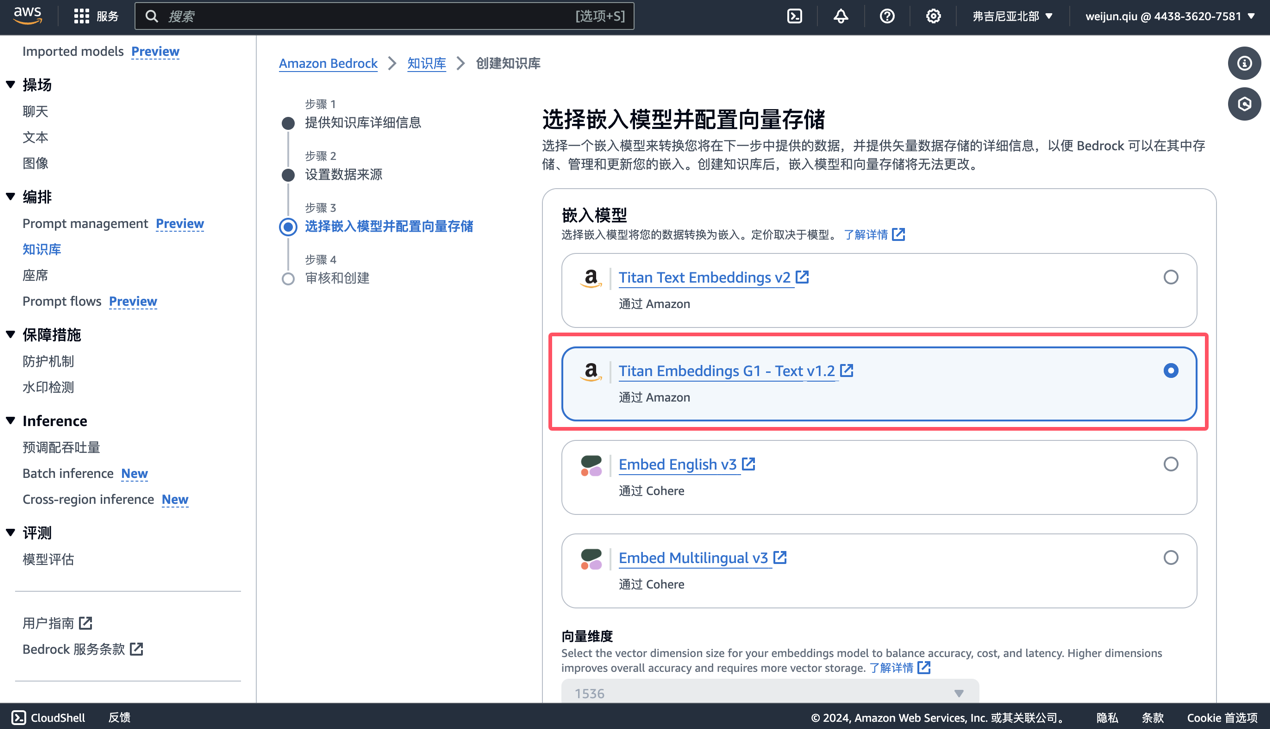This screenshot has height=729, width=1270.
Task: Open the 弗吉尼亚北部 region dropdown
Action: click(x=1012, y=16)
